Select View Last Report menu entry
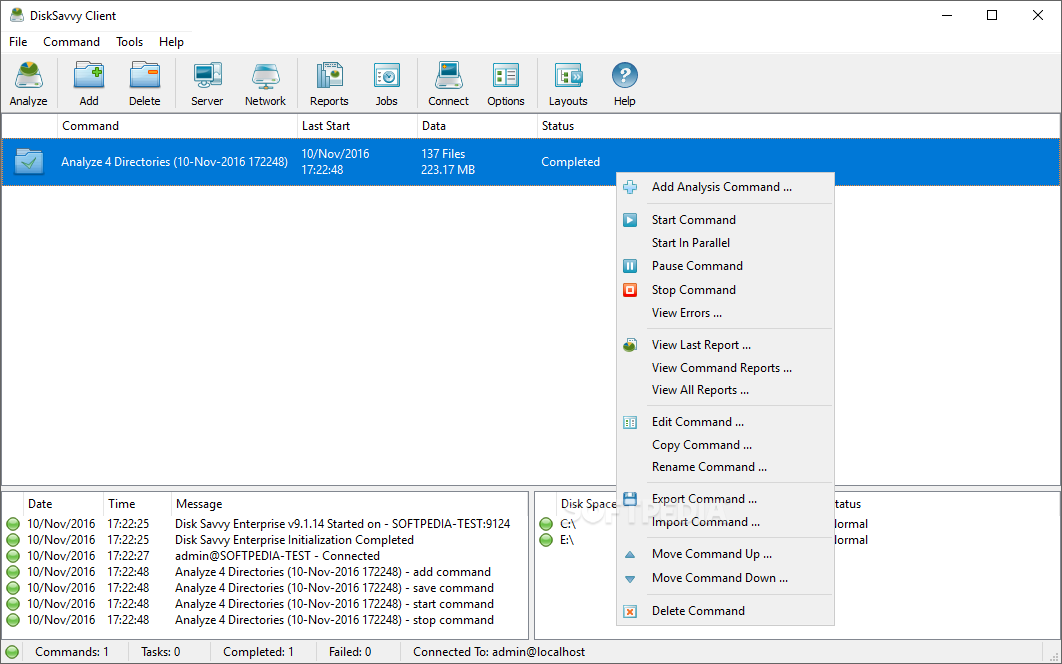This screenshot has height=664, width=1062. click(x=725, y=345)
